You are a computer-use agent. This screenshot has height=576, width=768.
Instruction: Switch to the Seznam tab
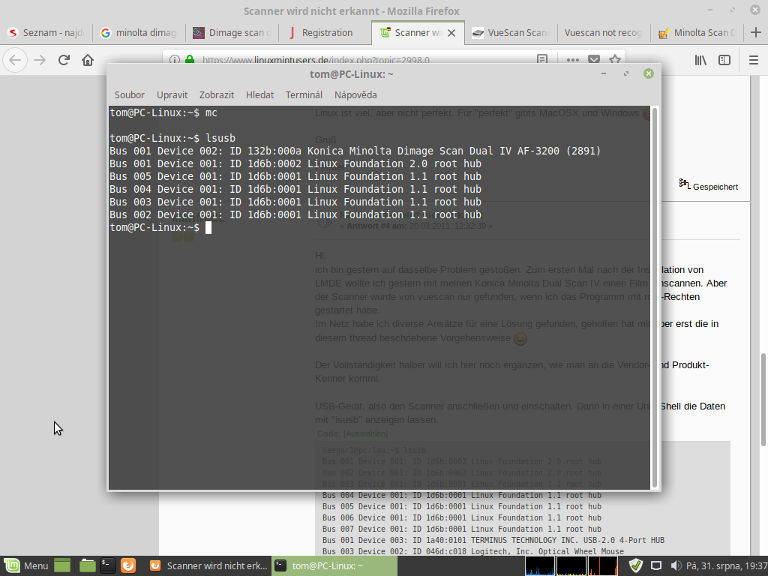tap(46, 33)
